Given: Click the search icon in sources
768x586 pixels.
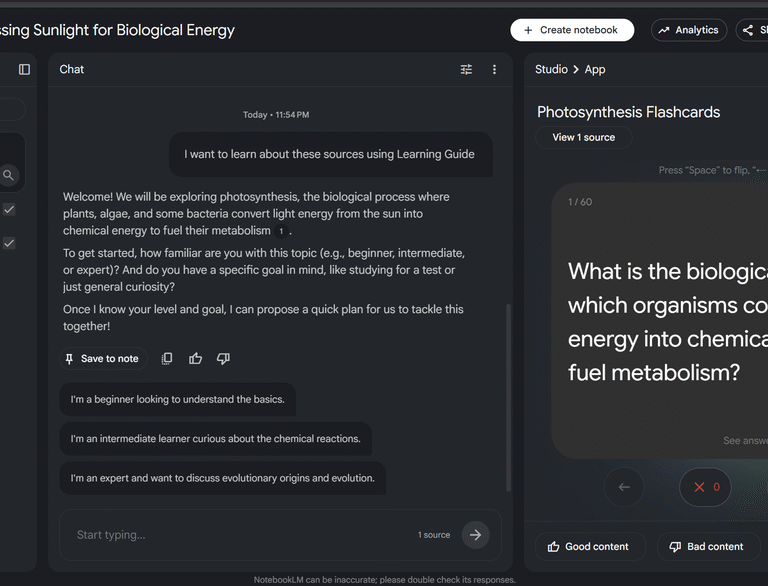Looking at the screenshot, I should 8,175.
